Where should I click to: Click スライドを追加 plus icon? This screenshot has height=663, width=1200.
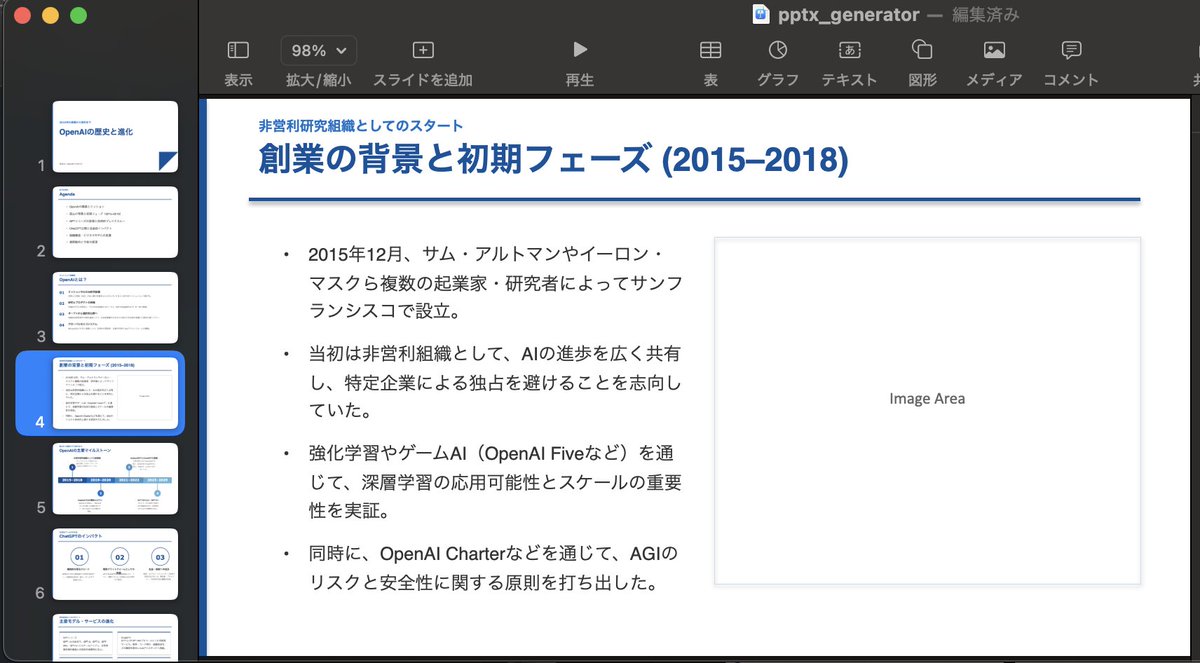[423, 49]
